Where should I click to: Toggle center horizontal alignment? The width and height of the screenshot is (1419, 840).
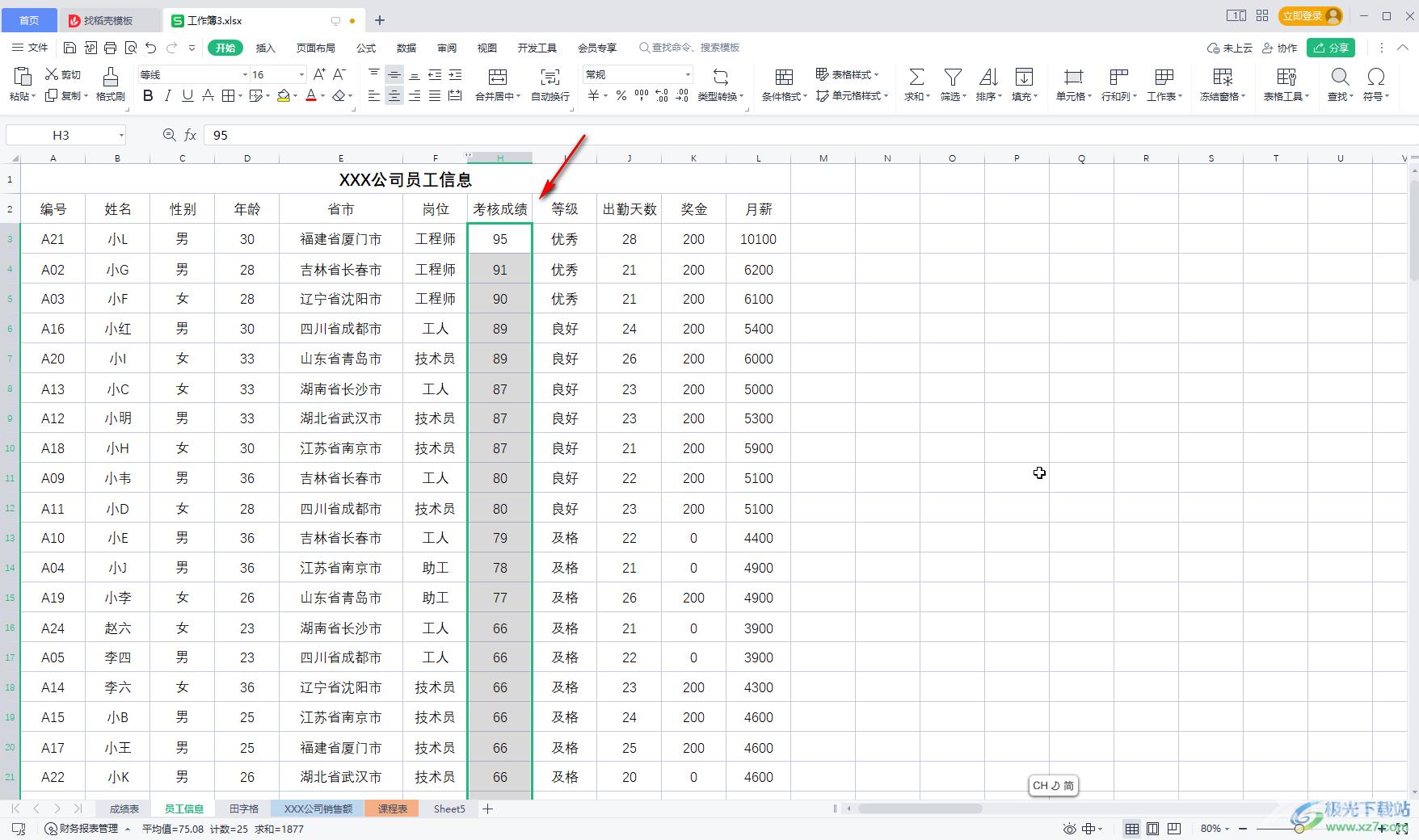tap(394, 96)
